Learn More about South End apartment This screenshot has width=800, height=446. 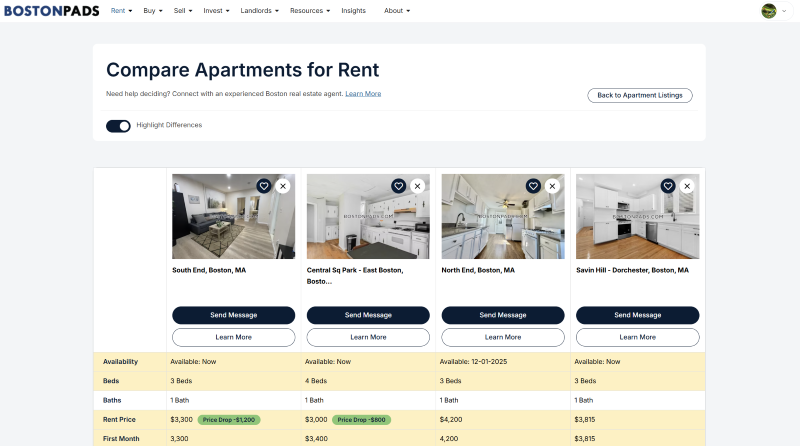(234, 337)
